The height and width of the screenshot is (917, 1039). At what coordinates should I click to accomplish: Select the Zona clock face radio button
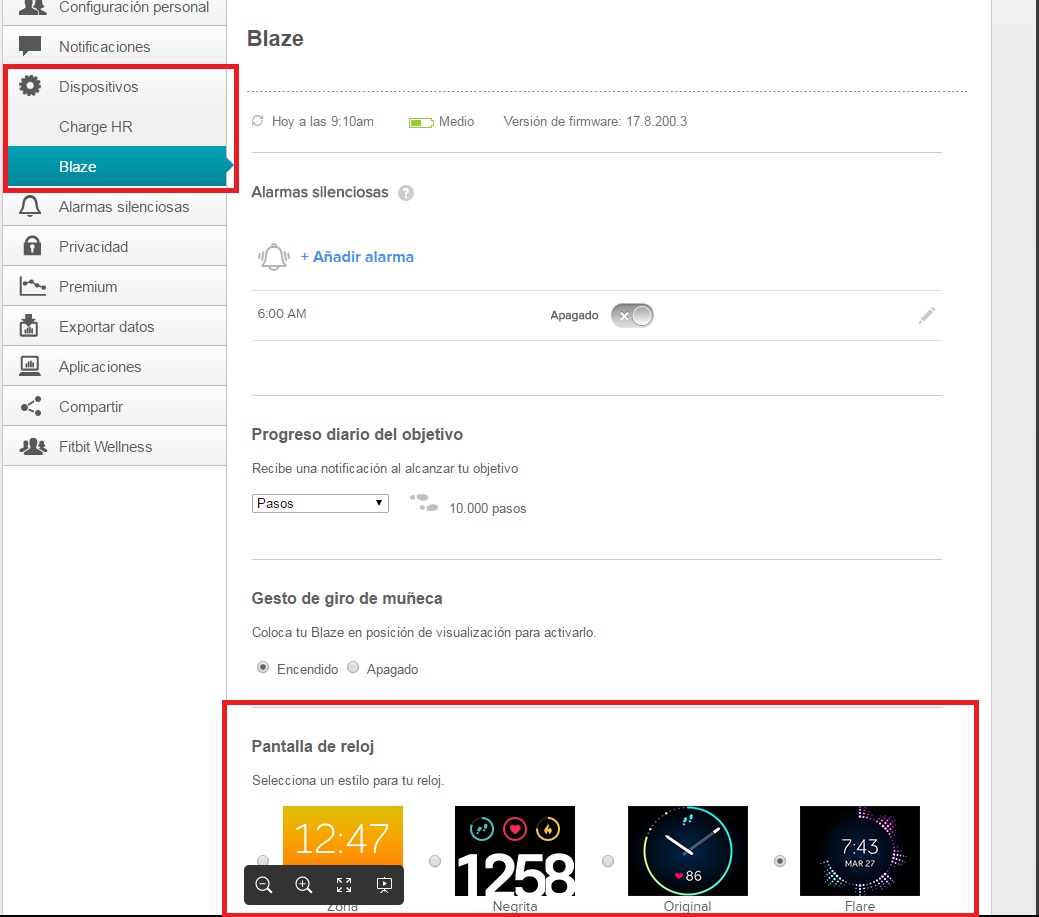[x=263, y=860]
